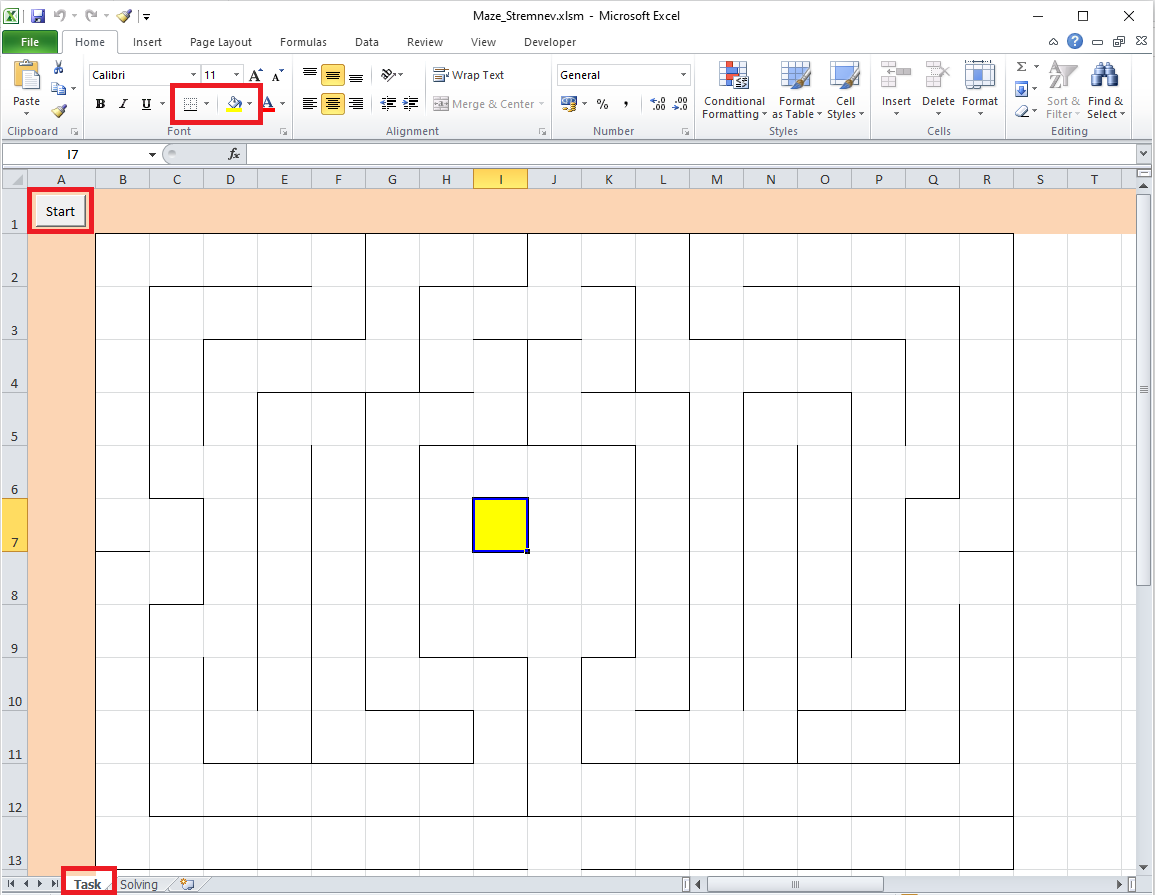Open Cell Styles gallery
Screen dimensions: 1155x895
click(x=845, y=90)
